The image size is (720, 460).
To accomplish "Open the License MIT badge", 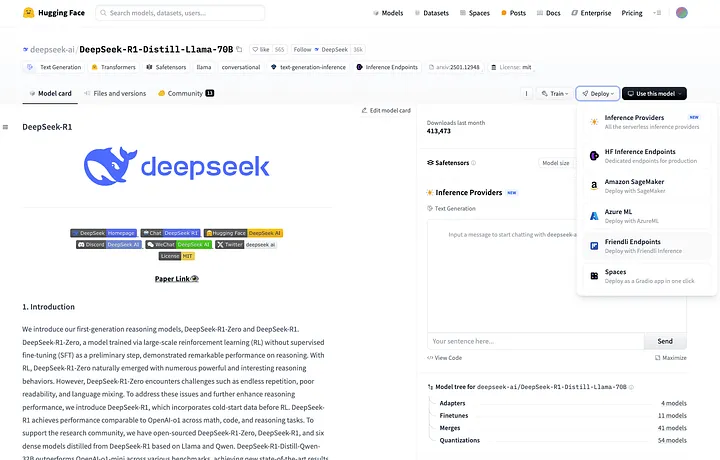I will pos(176,256).
